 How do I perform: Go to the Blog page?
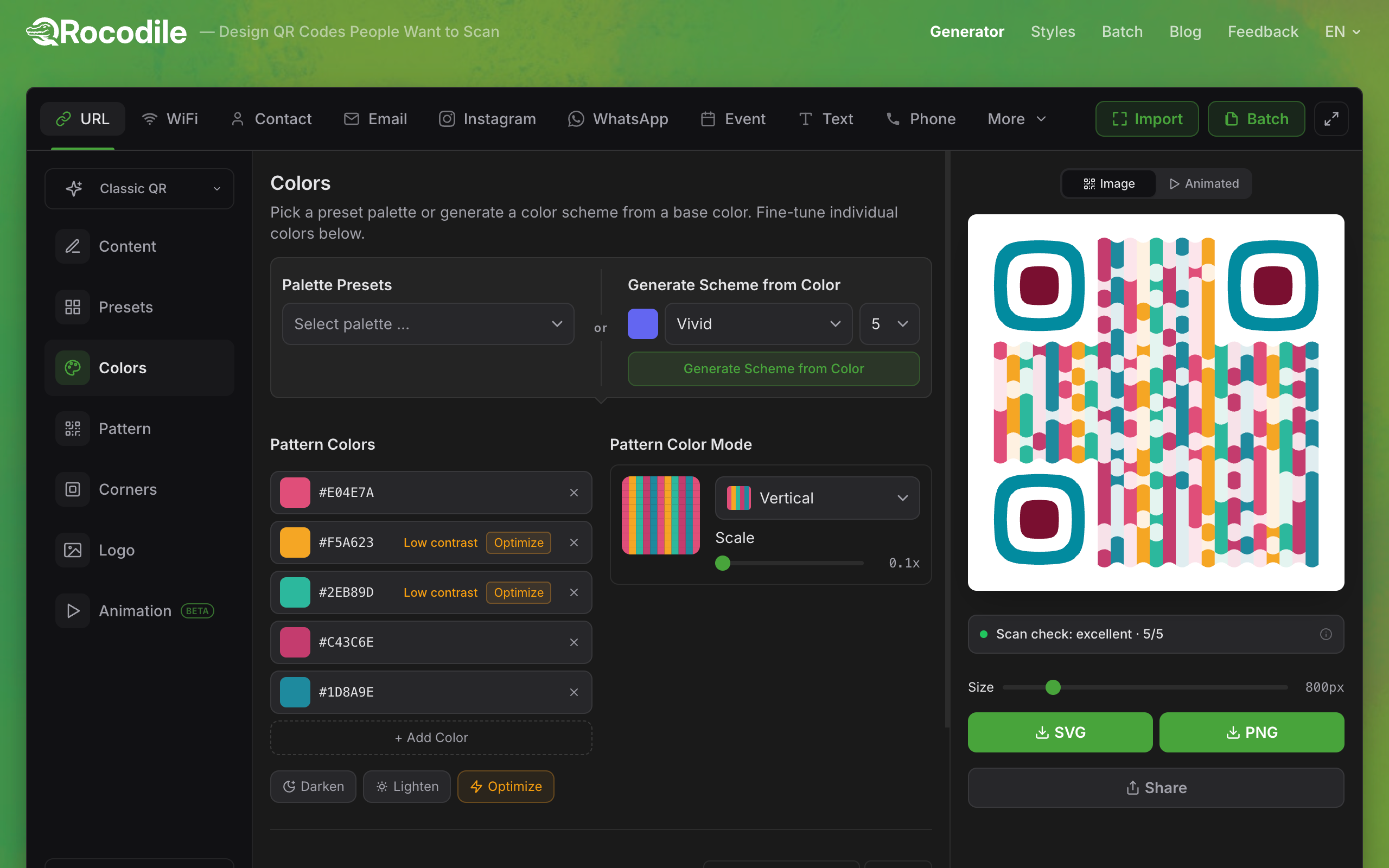click(1185, 31)
